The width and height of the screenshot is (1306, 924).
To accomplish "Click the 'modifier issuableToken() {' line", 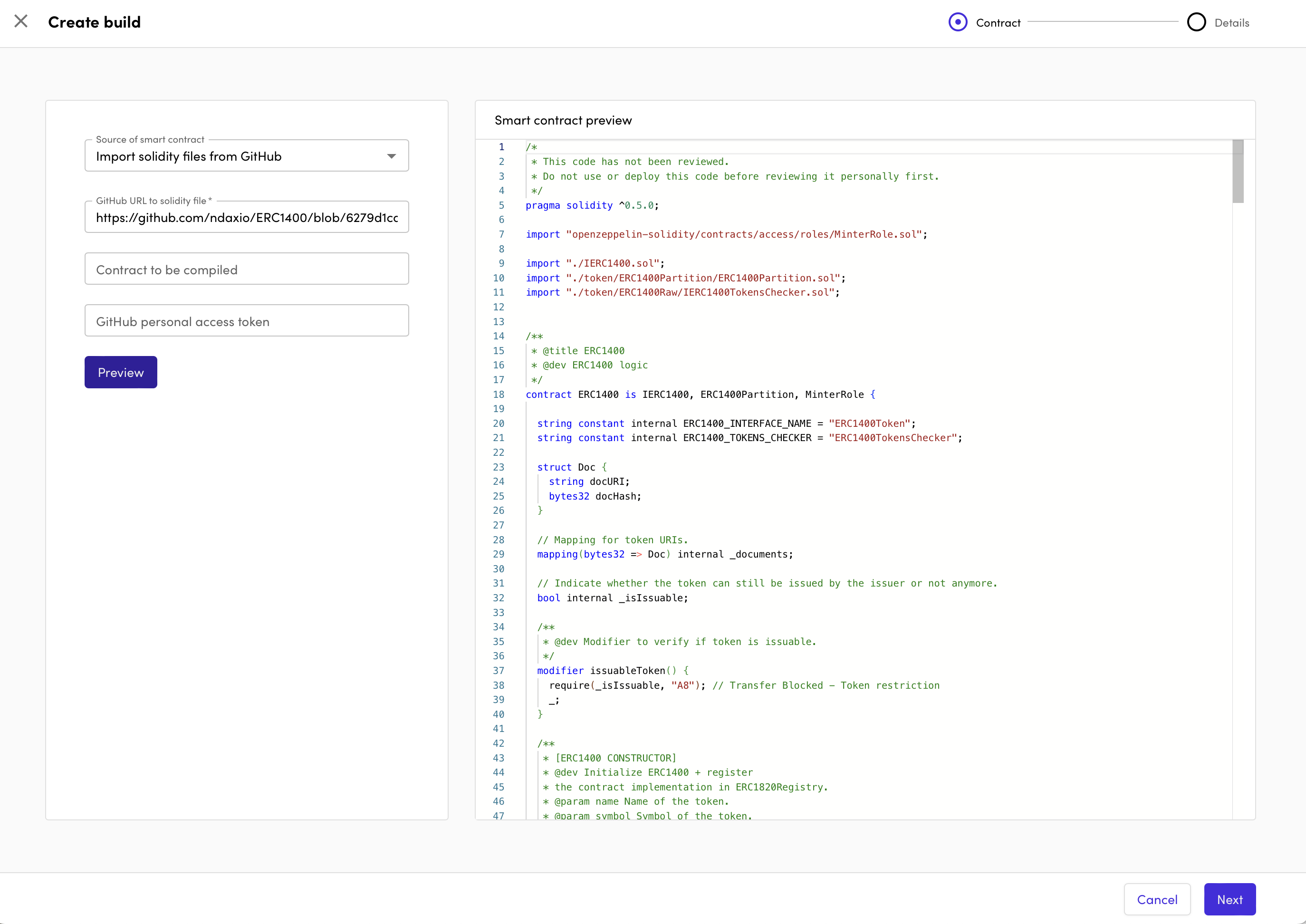I will [613, 671].
